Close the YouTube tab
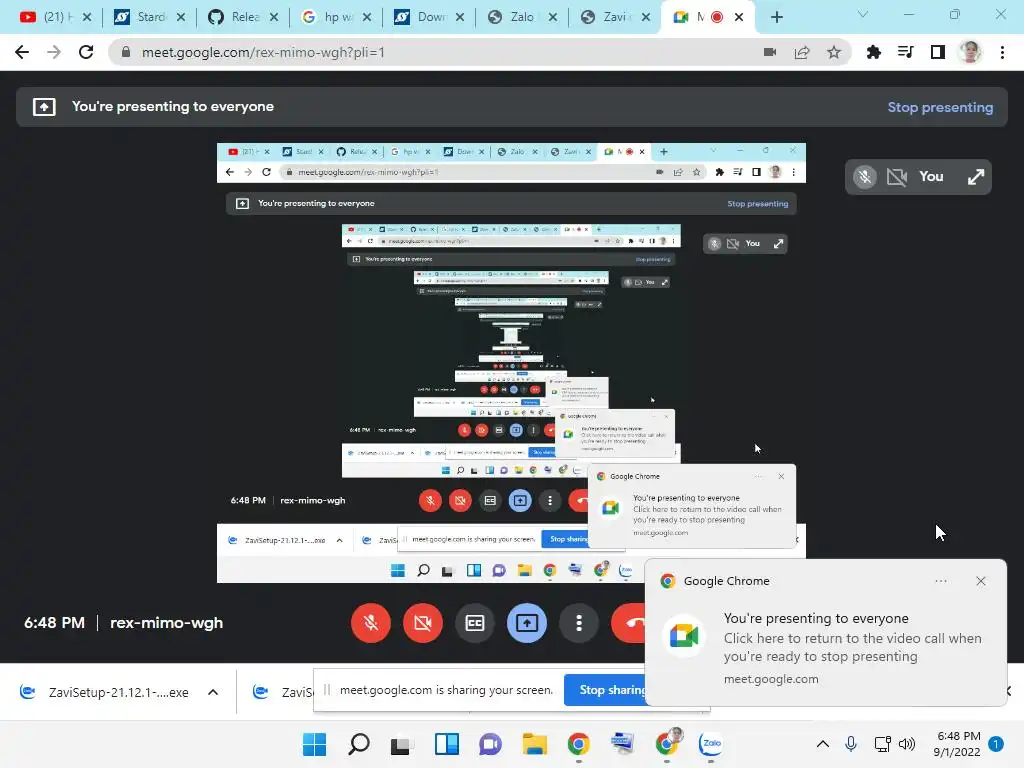The width and height of the screenshot is (1024, 768). [87, 17]
